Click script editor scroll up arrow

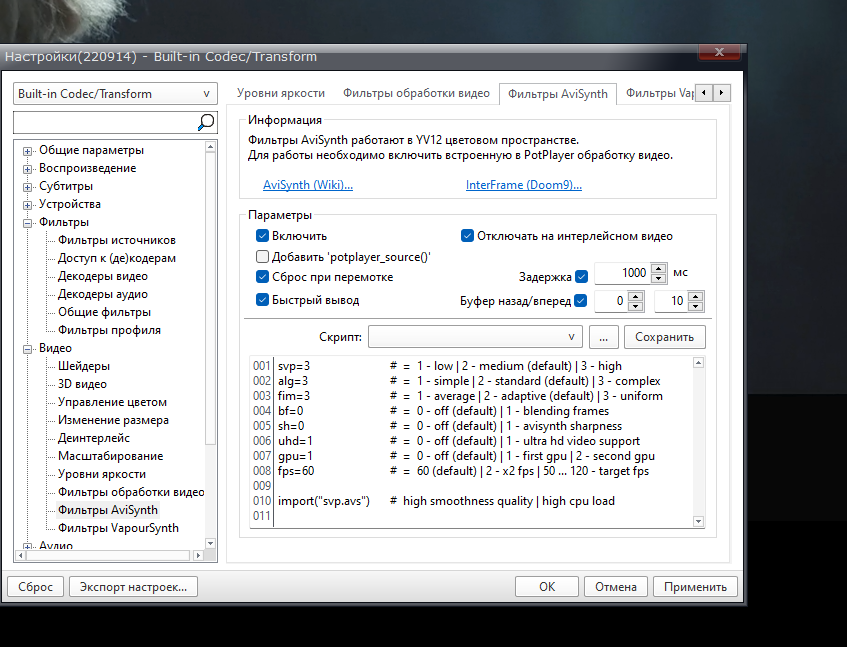click(x=698, y=363)
